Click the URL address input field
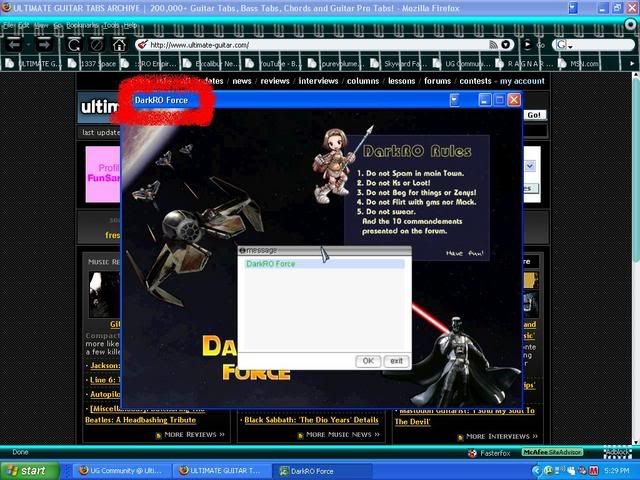The width and height of the screenshot is (640, 480). coord(318,45)
